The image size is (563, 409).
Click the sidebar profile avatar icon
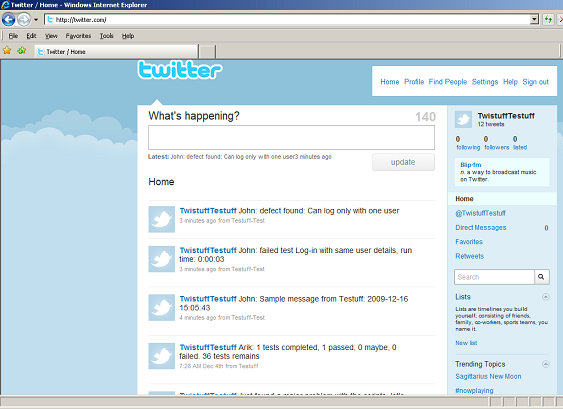(464, 120)
